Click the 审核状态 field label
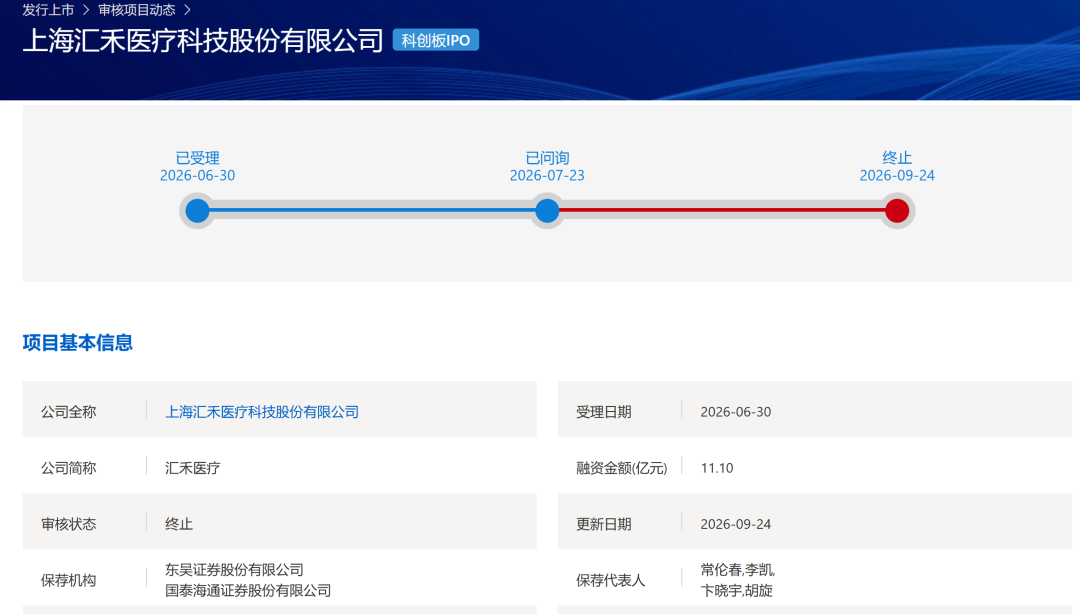Image resolution: width=1080 pixels, height=614 pixels. [x=68, y=524]
